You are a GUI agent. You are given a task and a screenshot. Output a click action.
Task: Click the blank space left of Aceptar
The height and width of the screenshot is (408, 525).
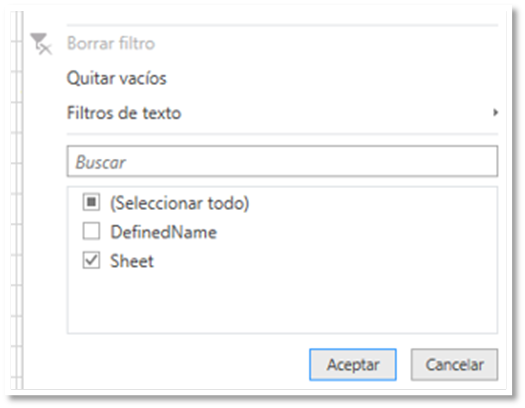coord(188,364)
